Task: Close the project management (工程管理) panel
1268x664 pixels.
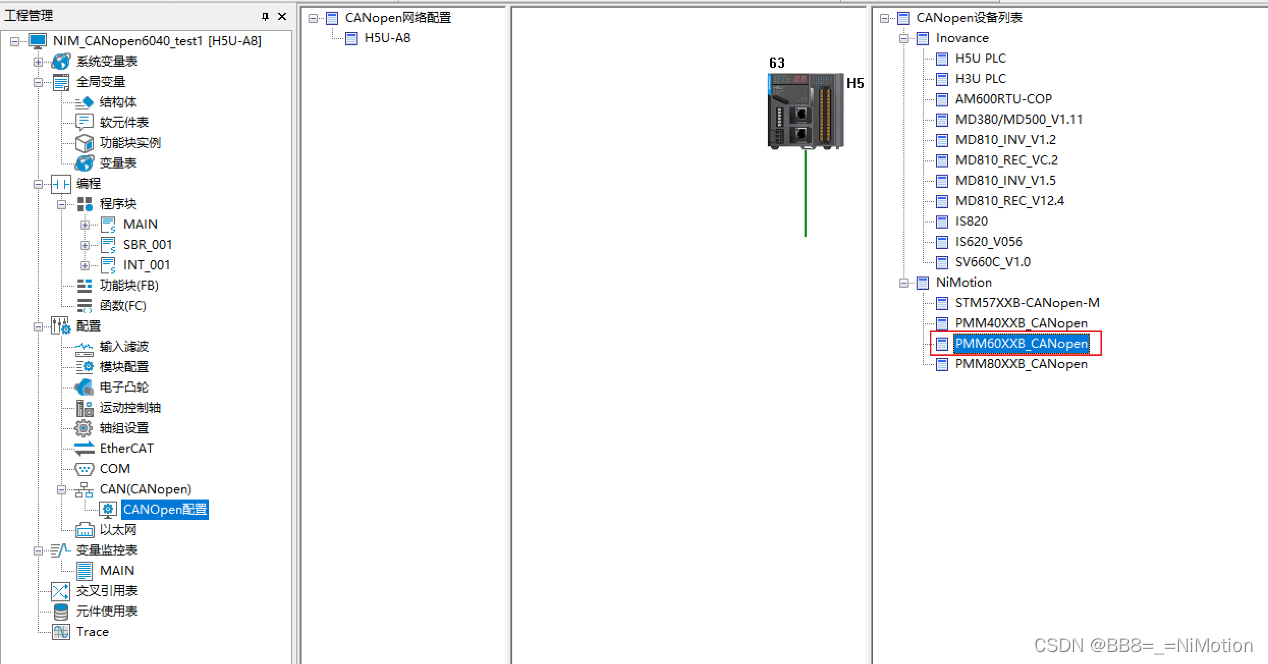Action: click(282, 17)
